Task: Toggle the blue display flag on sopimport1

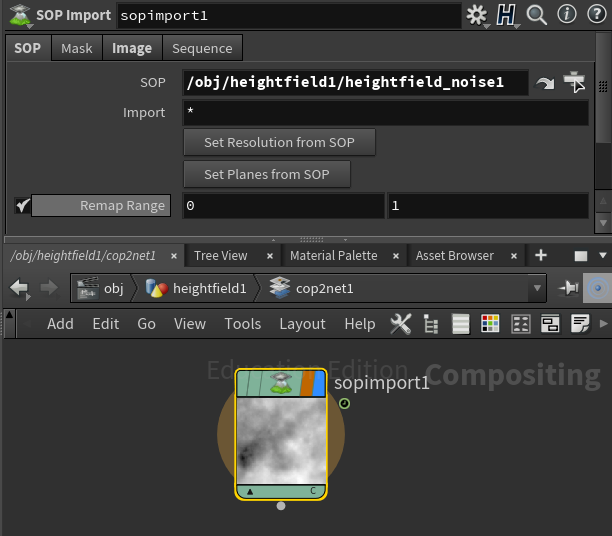Action: pyautogui.click(x=319, y=383)
